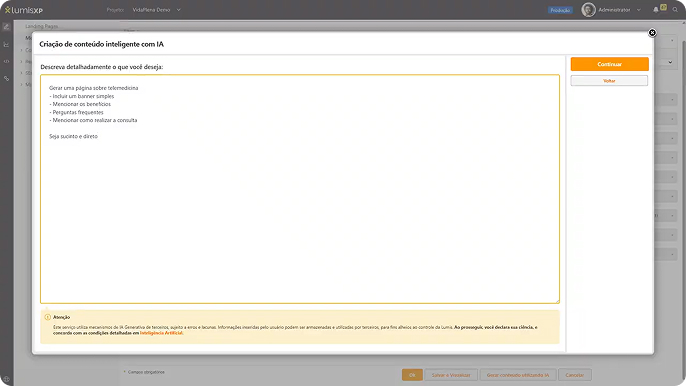686x386 pixels.
Task: Click background Salvar e Visualizar button
Action: click(451, 375)
